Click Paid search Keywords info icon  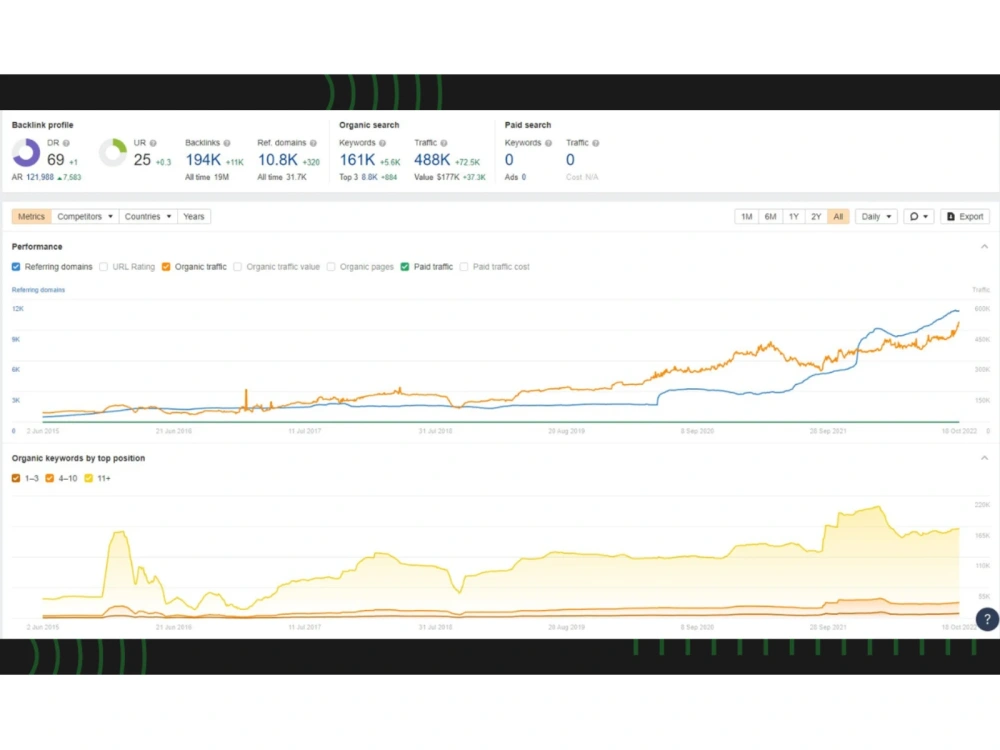point(548,143)
